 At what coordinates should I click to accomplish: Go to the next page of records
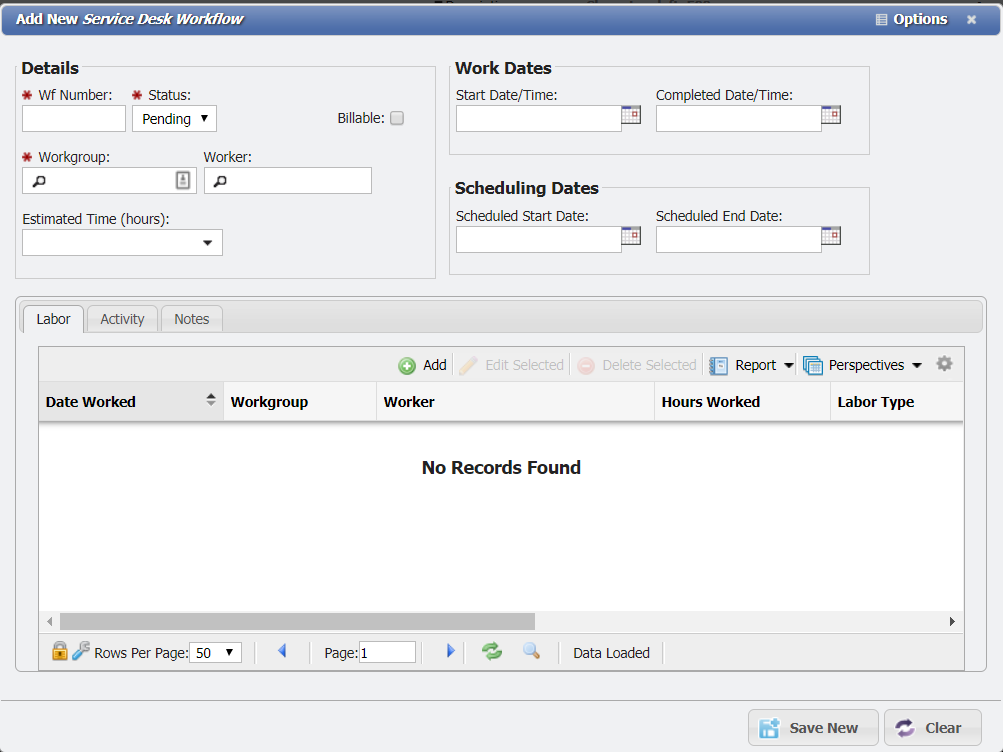450,651
